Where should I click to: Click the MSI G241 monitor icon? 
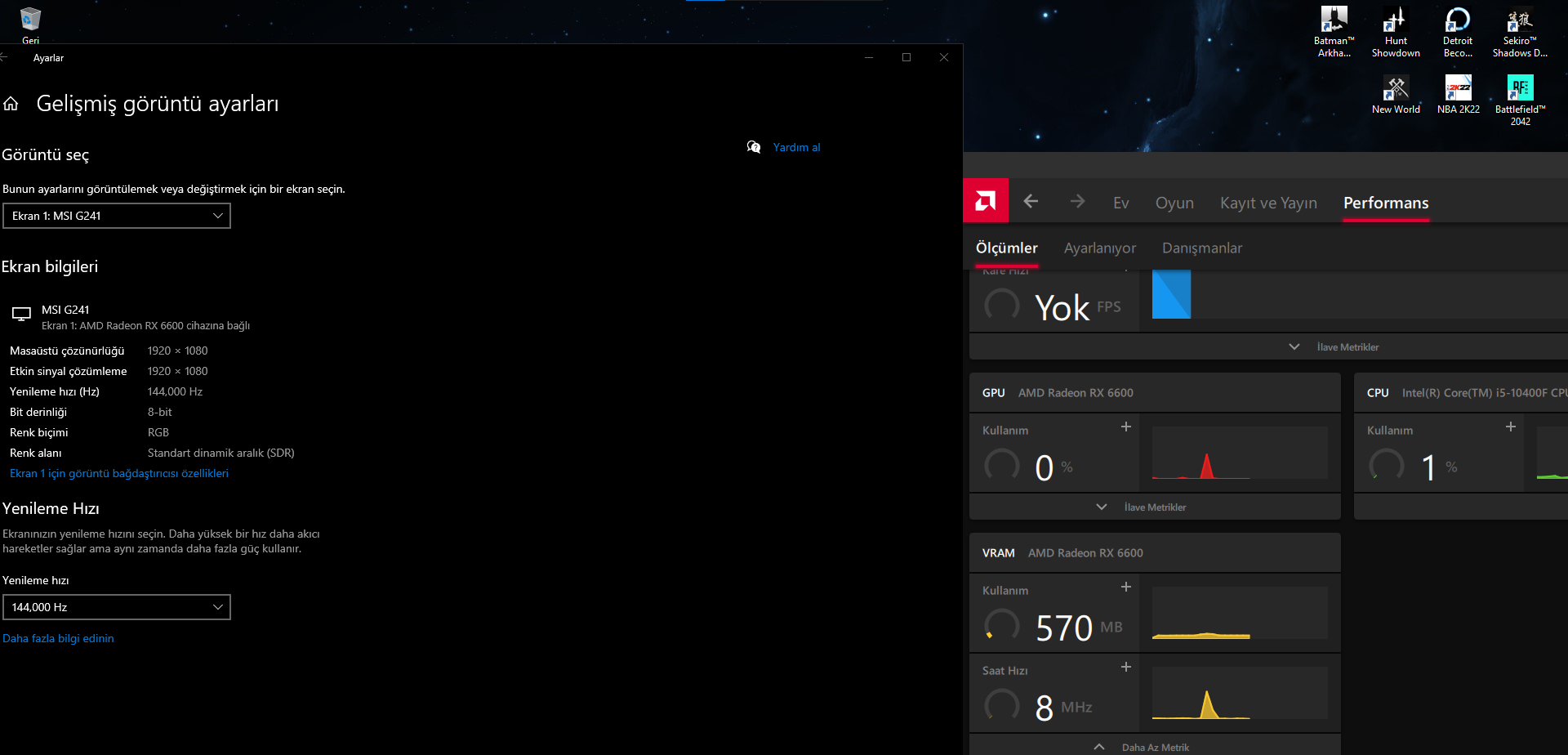coord(21,314)
